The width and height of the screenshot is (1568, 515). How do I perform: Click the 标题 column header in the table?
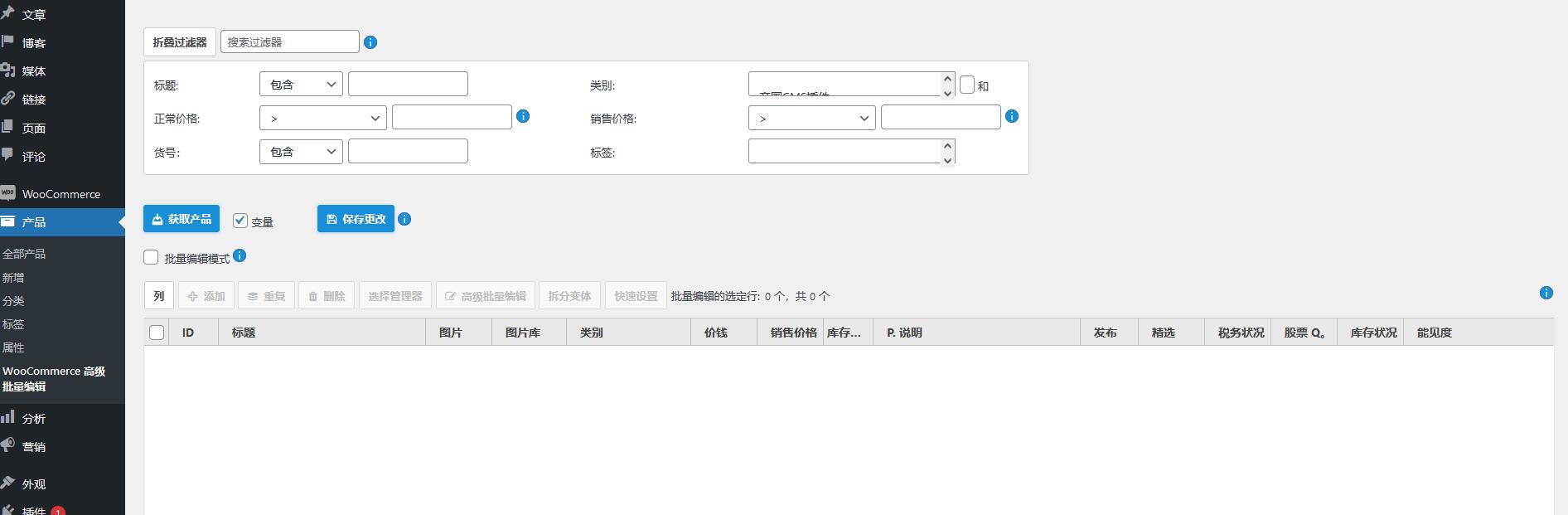click(322, 333)
